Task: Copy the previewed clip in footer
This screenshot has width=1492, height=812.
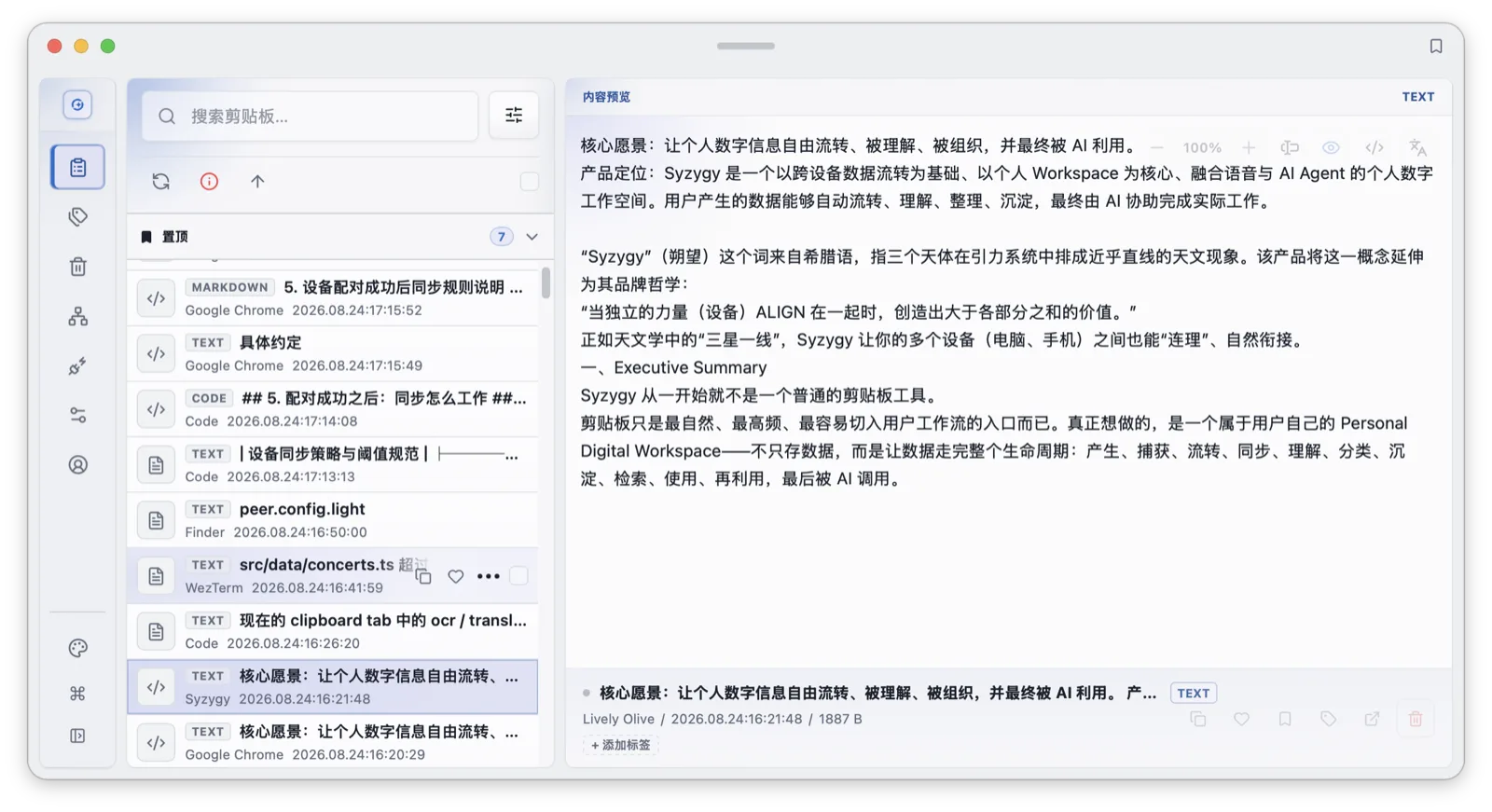Action: 1198,719
